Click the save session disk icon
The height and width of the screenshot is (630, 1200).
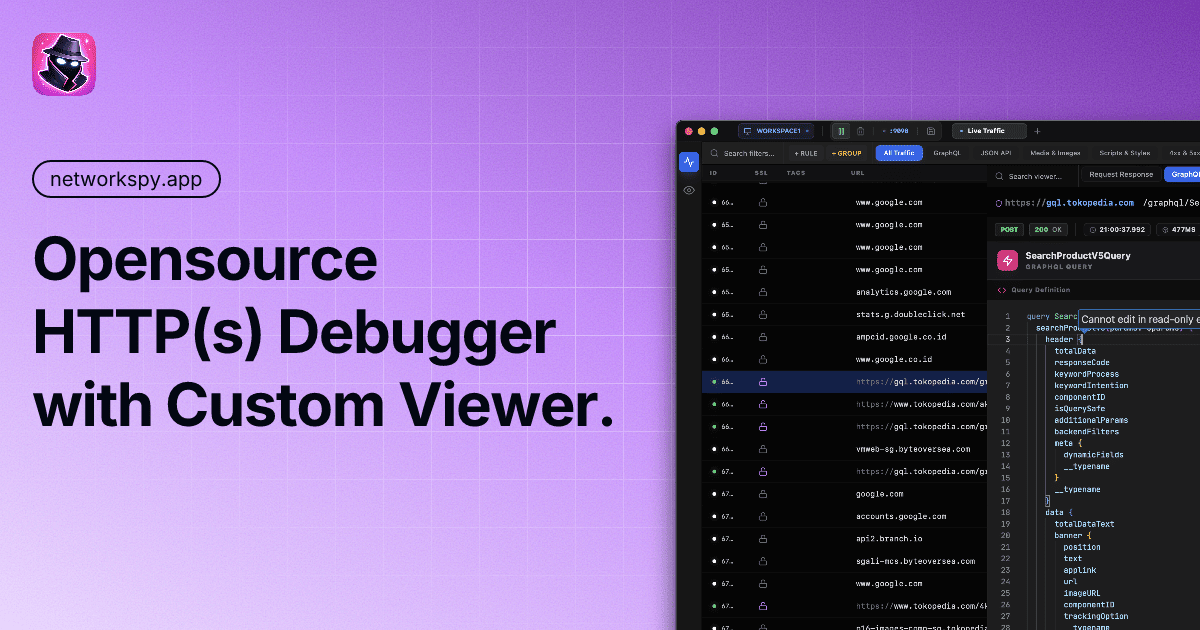pyautogui.click(x=931, y=131)
